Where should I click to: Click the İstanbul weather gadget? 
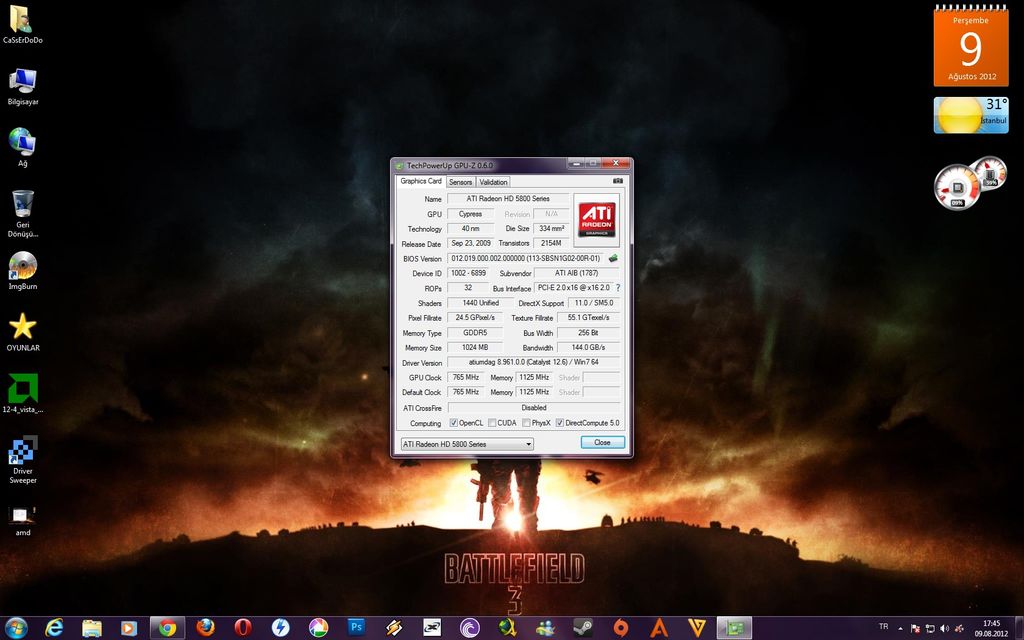[971, 115]
